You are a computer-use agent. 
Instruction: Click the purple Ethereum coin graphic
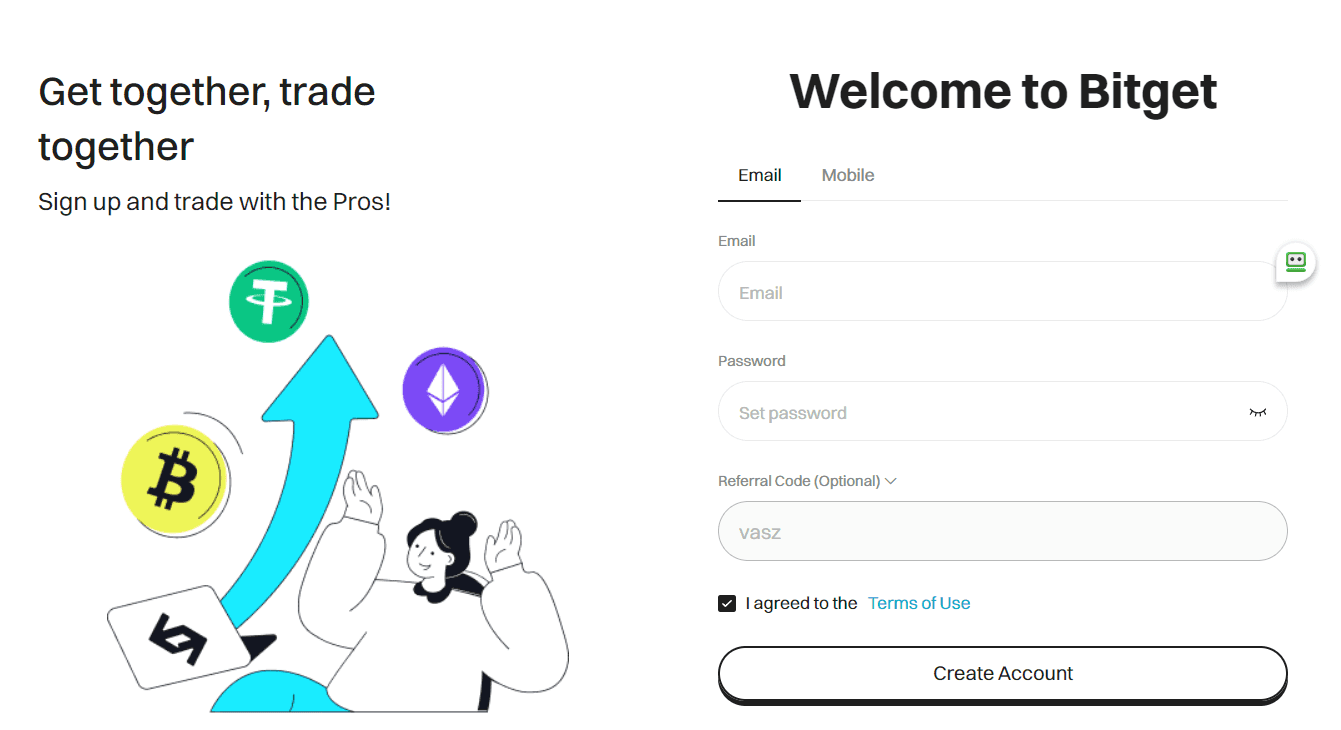444,390
